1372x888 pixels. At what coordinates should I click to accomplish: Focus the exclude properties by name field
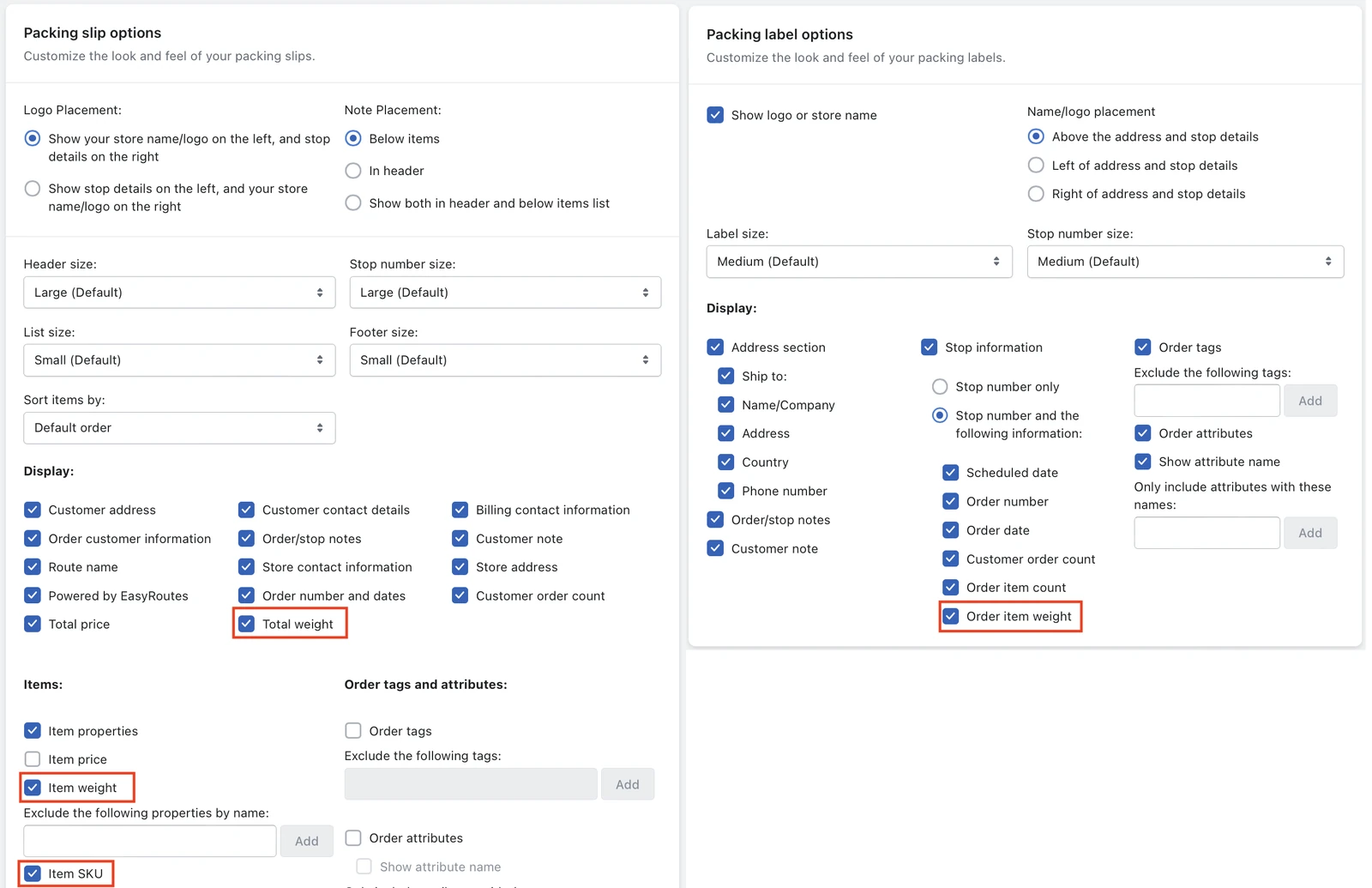[150, 842]
